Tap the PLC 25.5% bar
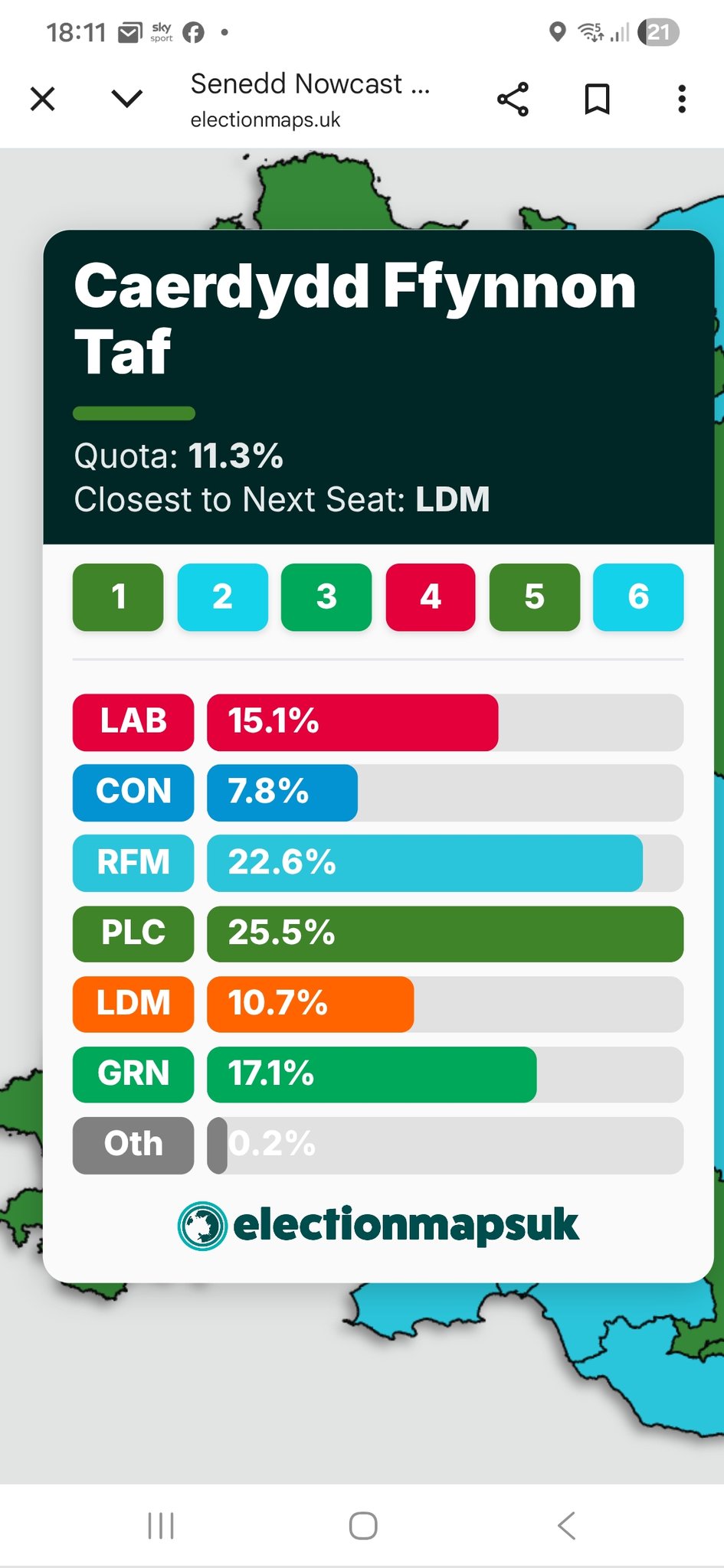The height and width of the screenshot is (1568, 724). click(444, 933)
